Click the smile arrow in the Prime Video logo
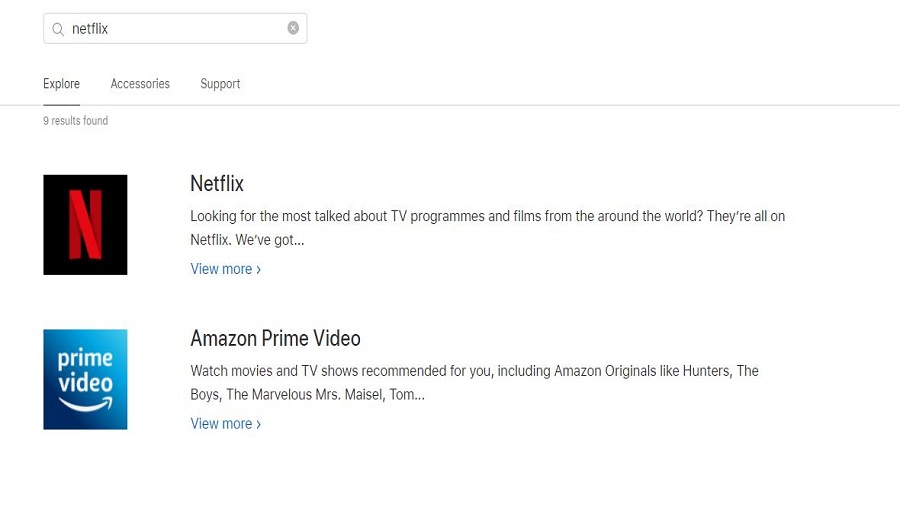Image resolution: width=900 pixels, height=506 pixels. click(85, 404)
